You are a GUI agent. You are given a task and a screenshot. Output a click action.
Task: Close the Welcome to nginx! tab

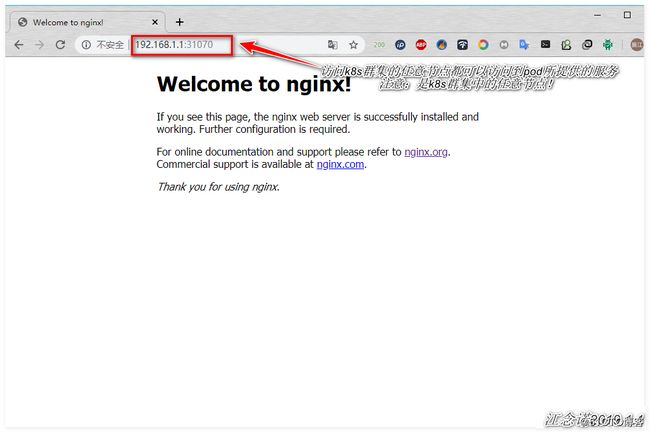(155, 22)
